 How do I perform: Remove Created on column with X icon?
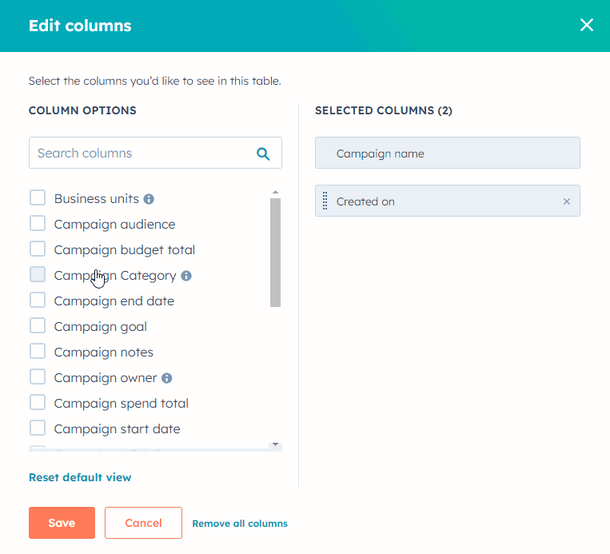click(567, 202)
